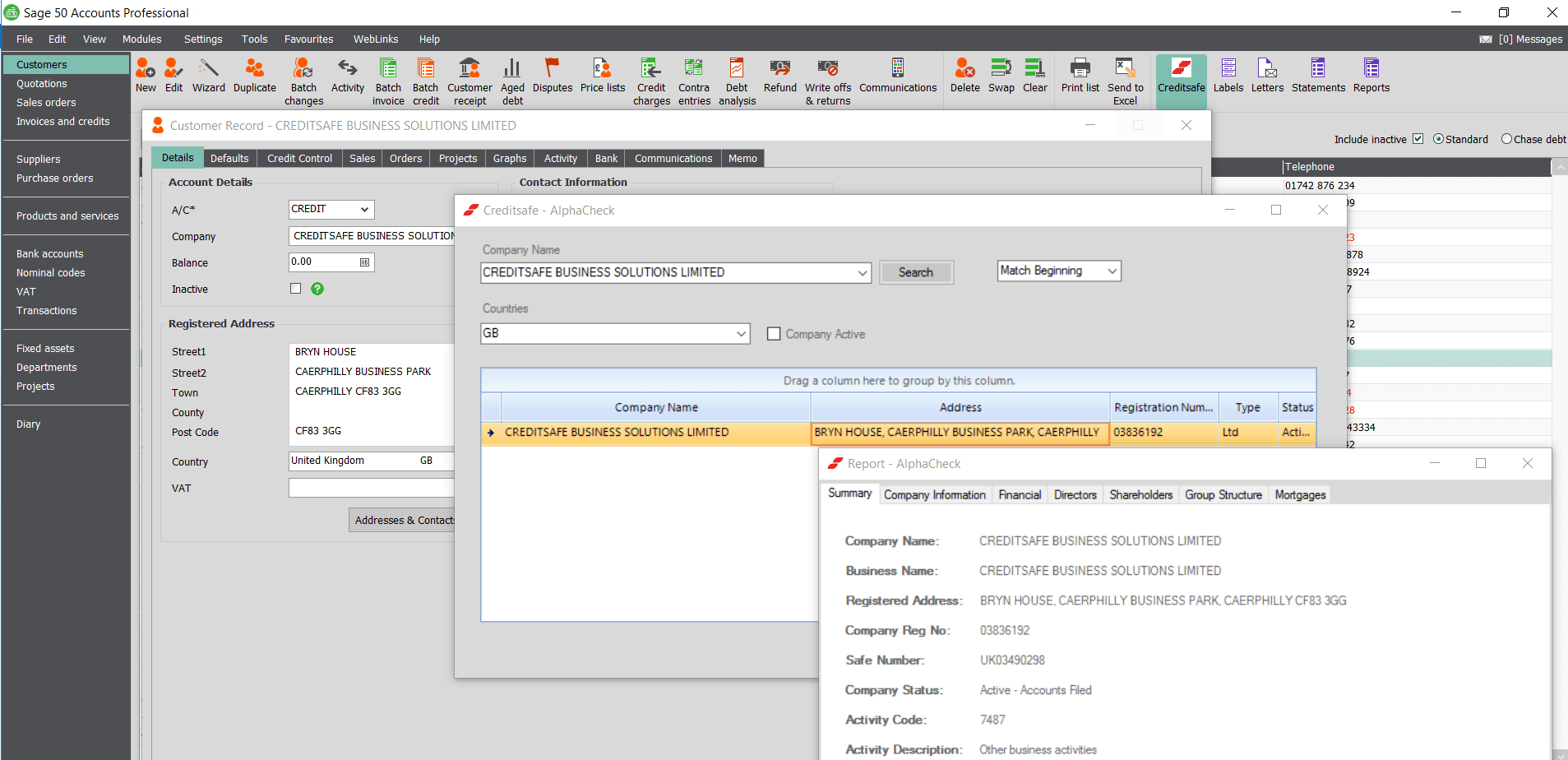Open the Letters toolbar icon

click(x=1268, y=75)
